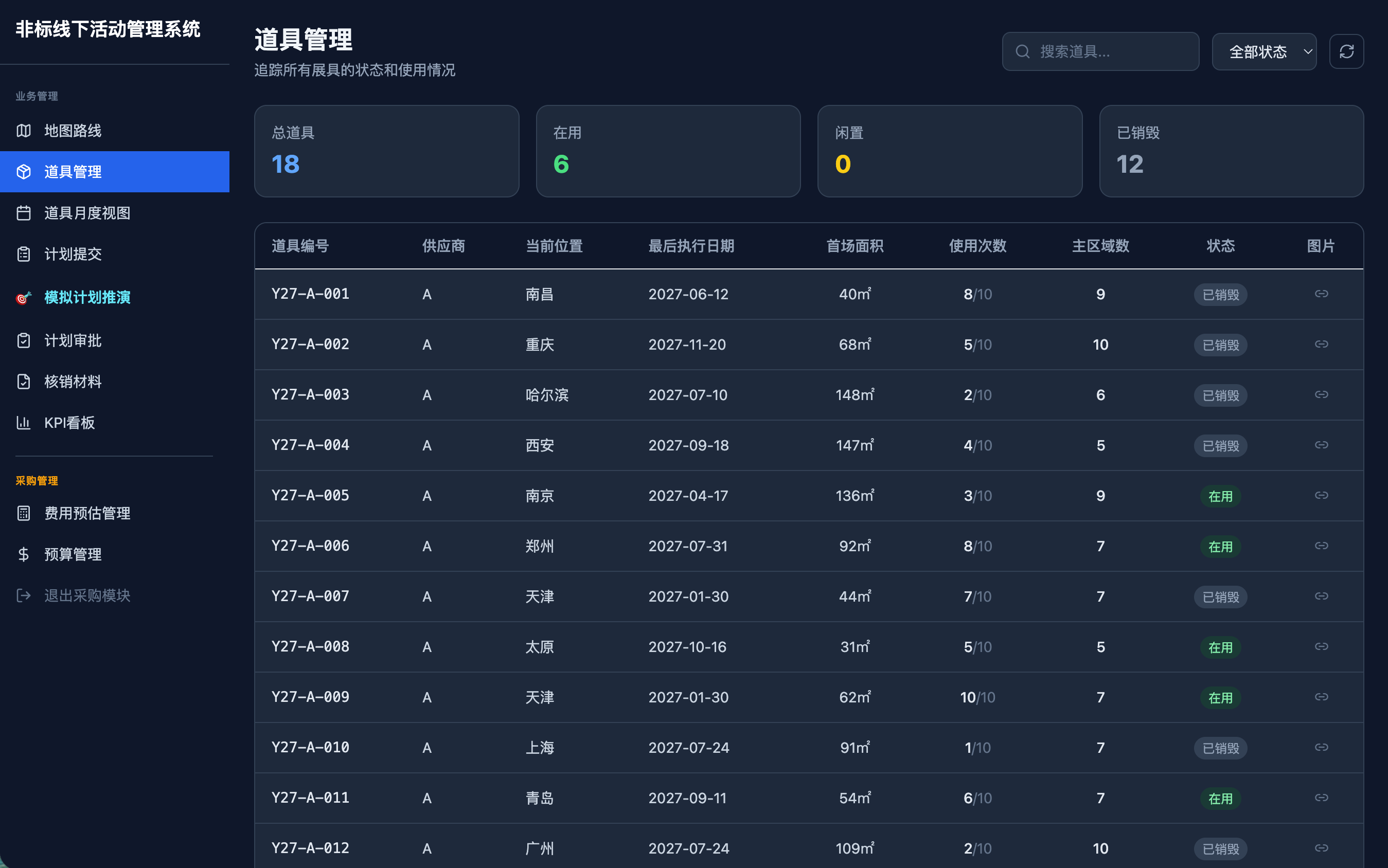The image size is (1388, 868).
Task: Click location 青岛 cell
Action: 540,798
